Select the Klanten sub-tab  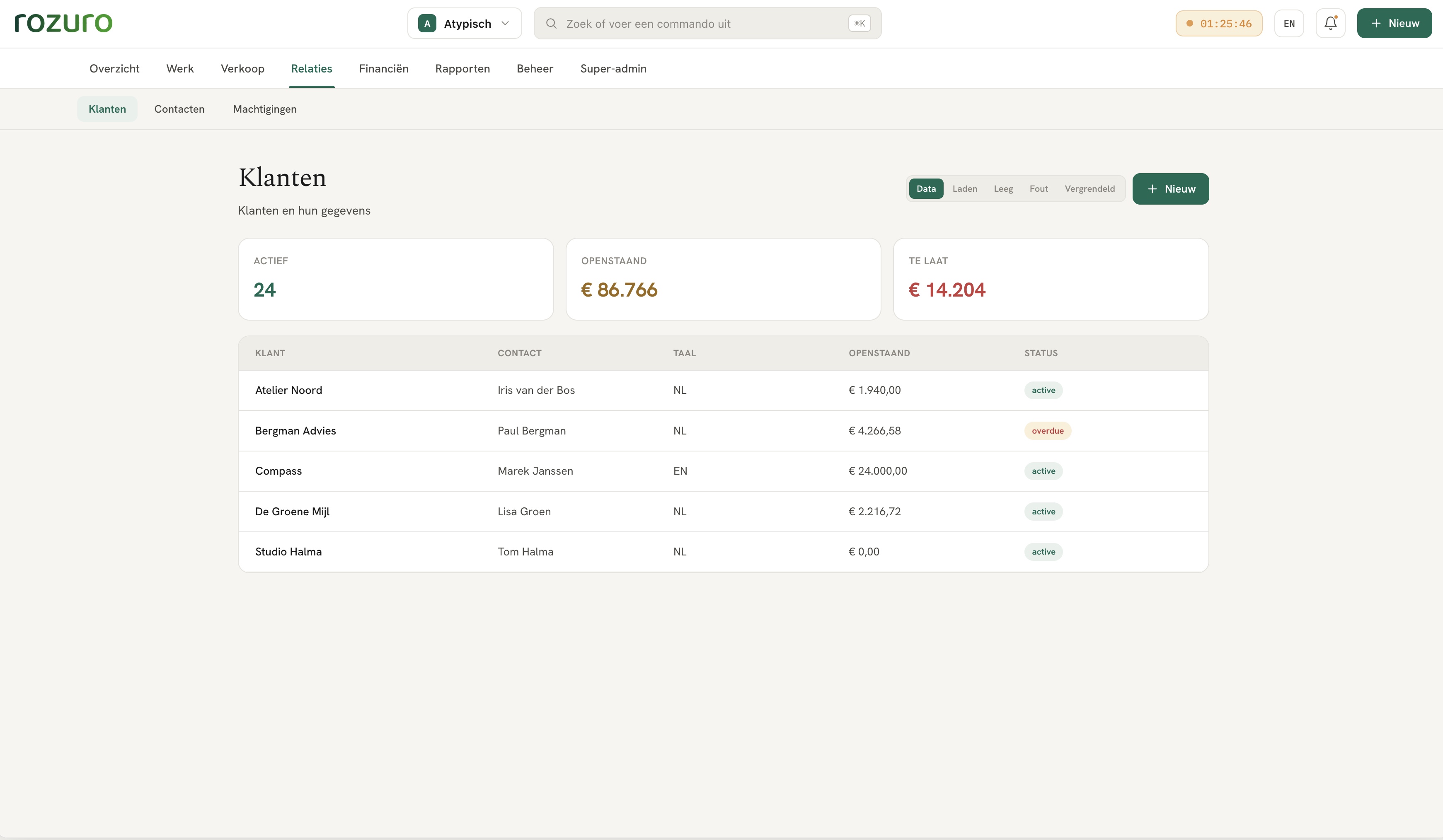pos(107,109)
